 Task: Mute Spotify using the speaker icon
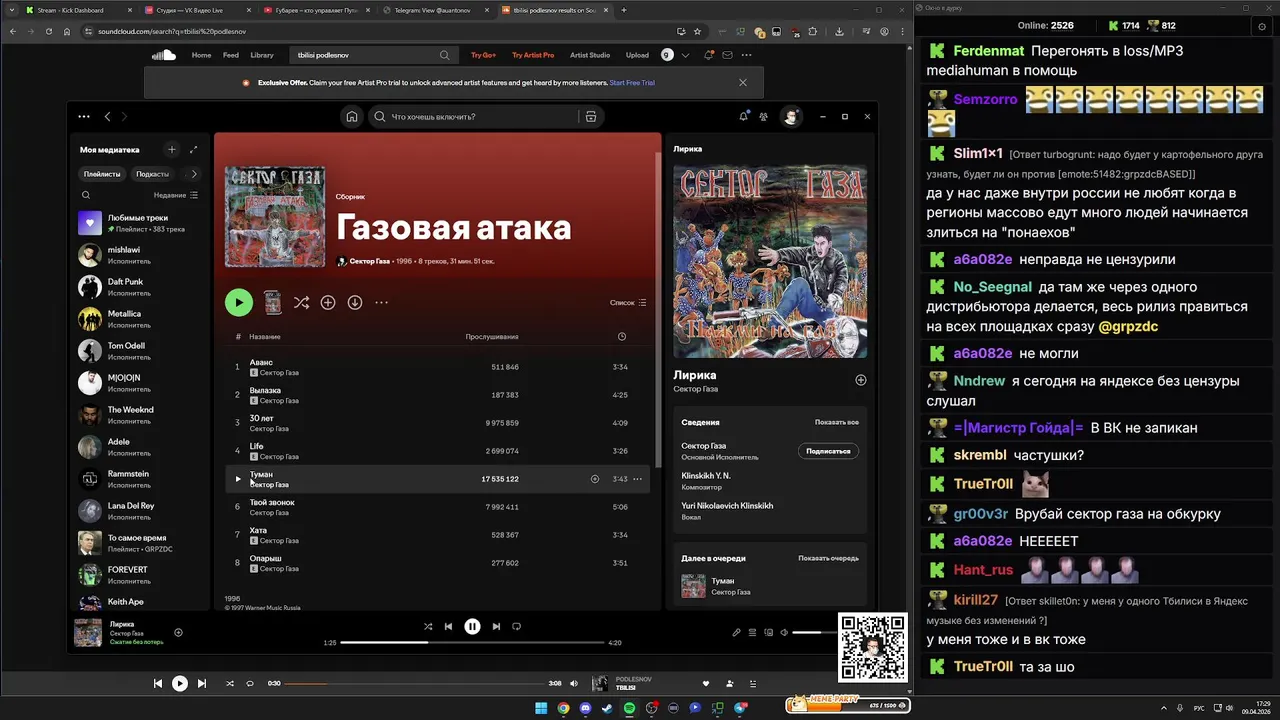(785, 632)
